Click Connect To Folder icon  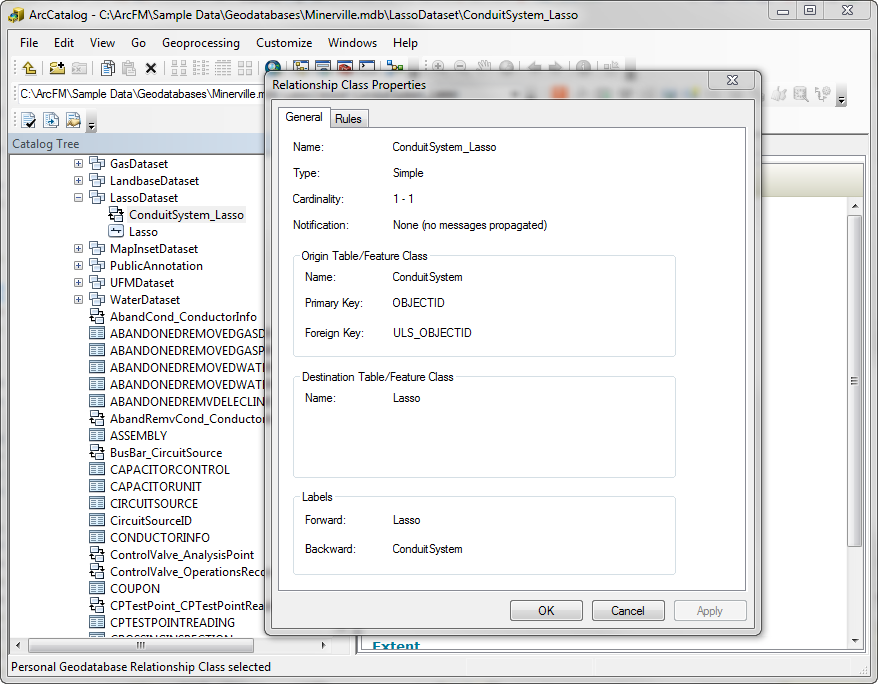coord(57,68)
